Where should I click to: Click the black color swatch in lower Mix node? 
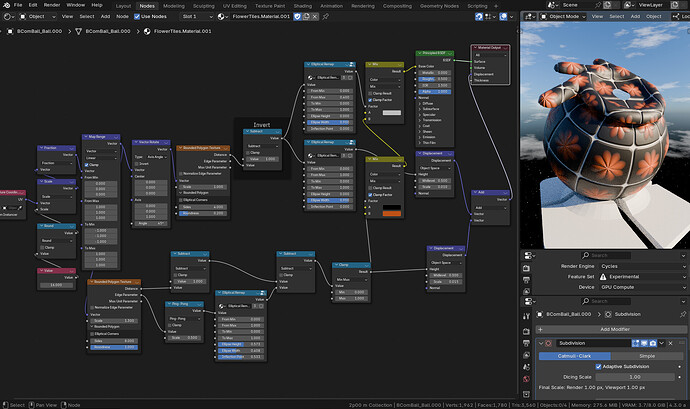(392, 207)
